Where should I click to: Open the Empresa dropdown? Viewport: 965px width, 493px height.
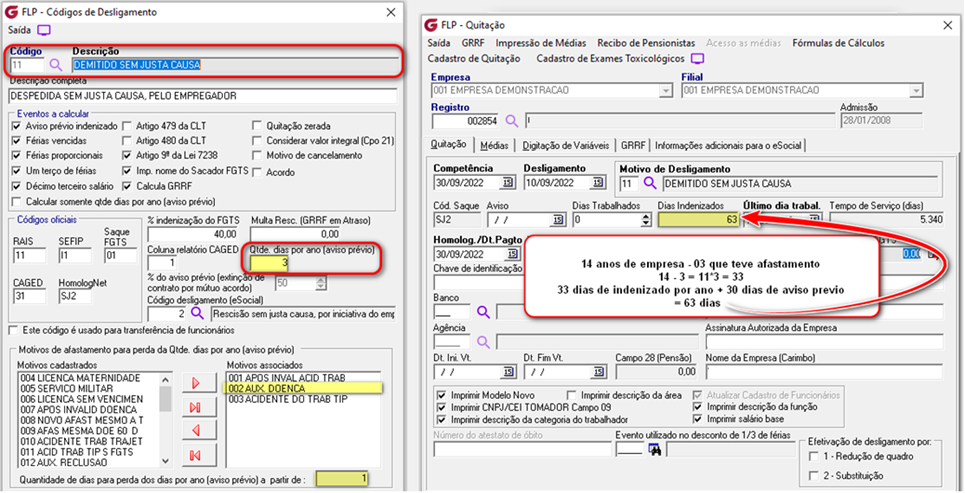pos(665,90)
